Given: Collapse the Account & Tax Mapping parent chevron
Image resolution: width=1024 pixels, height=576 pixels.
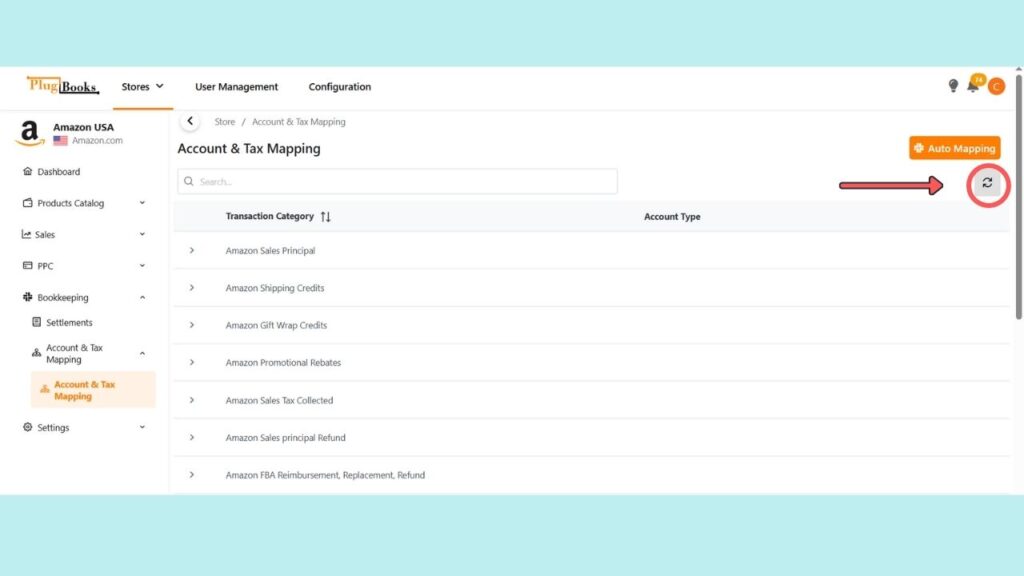Looking at the screenshot, I should pyautogui.click(x=142, y=353).
